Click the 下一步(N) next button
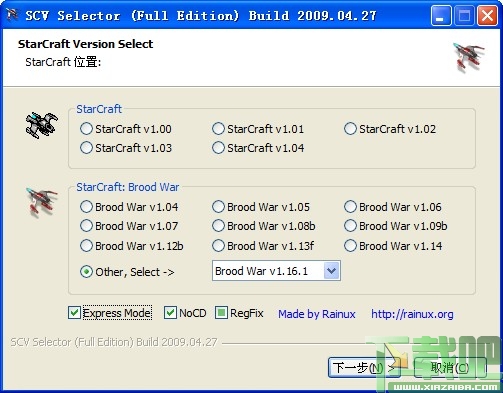 pyautogui.click(x=364, y=368)
